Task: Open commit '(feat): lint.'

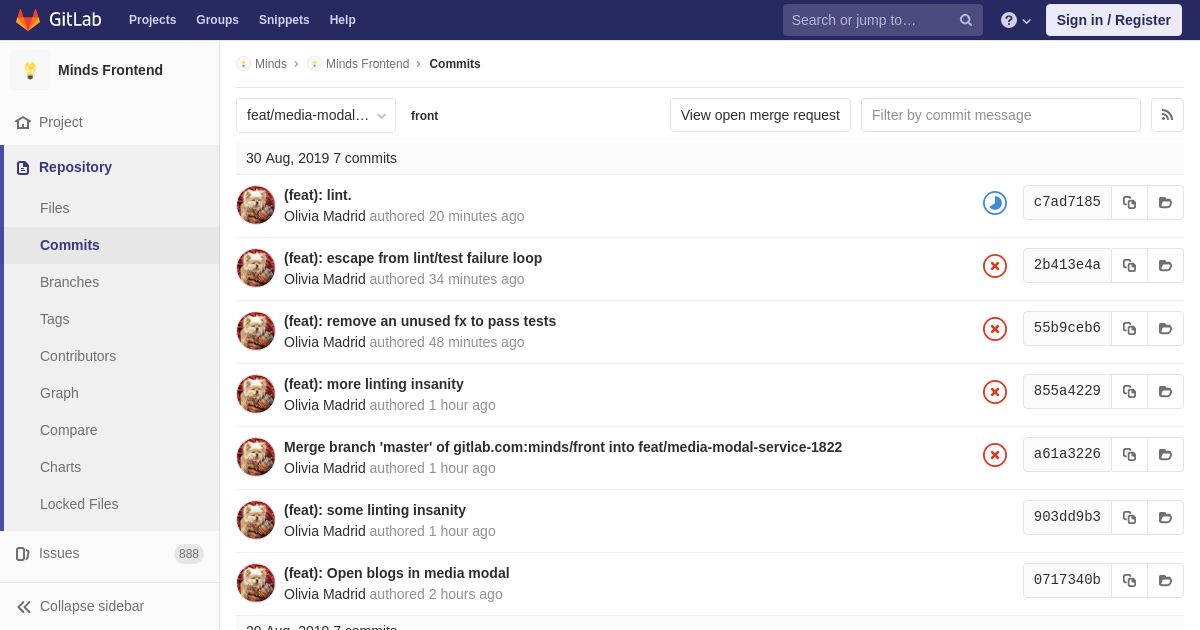Action: click(318, 195)
